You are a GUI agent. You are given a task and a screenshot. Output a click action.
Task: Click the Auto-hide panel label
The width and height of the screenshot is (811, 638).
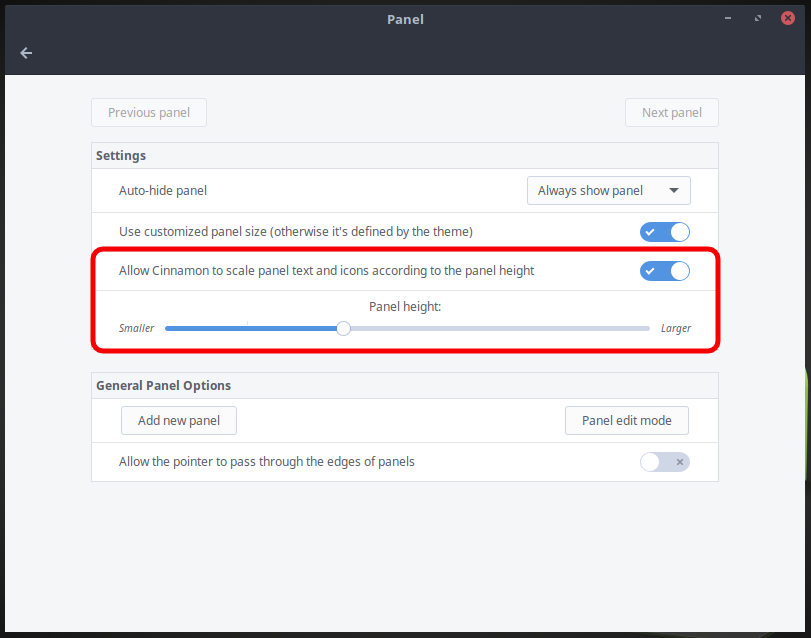coord(163,190)
